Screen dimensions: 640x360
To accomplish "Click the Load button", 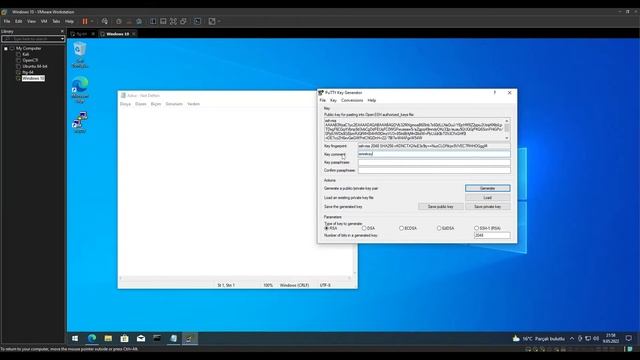I will click(x=487, y=198).
